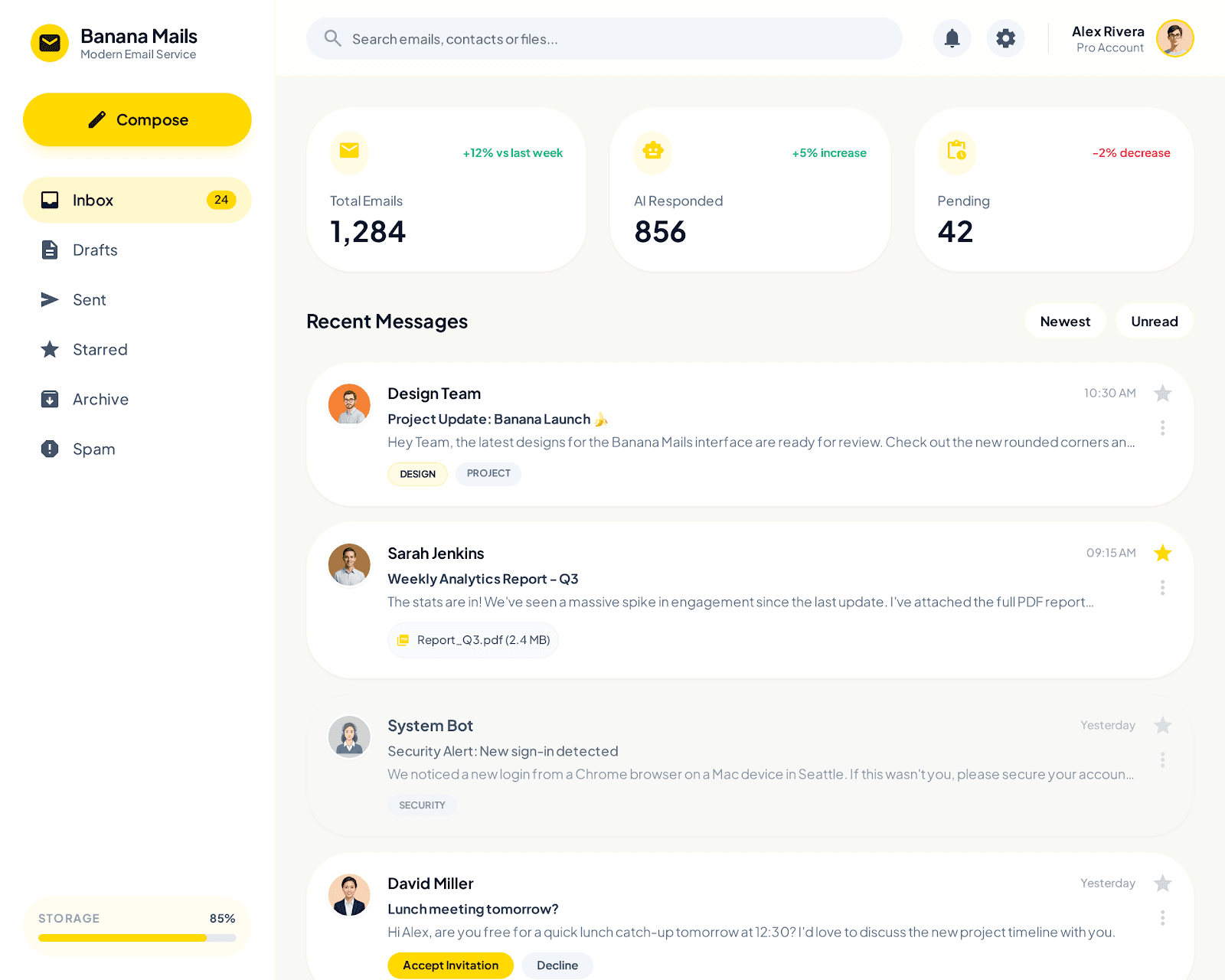Open options menu on Design Team email
This screenshot has height=980, width=1225.
point(1162,429)
